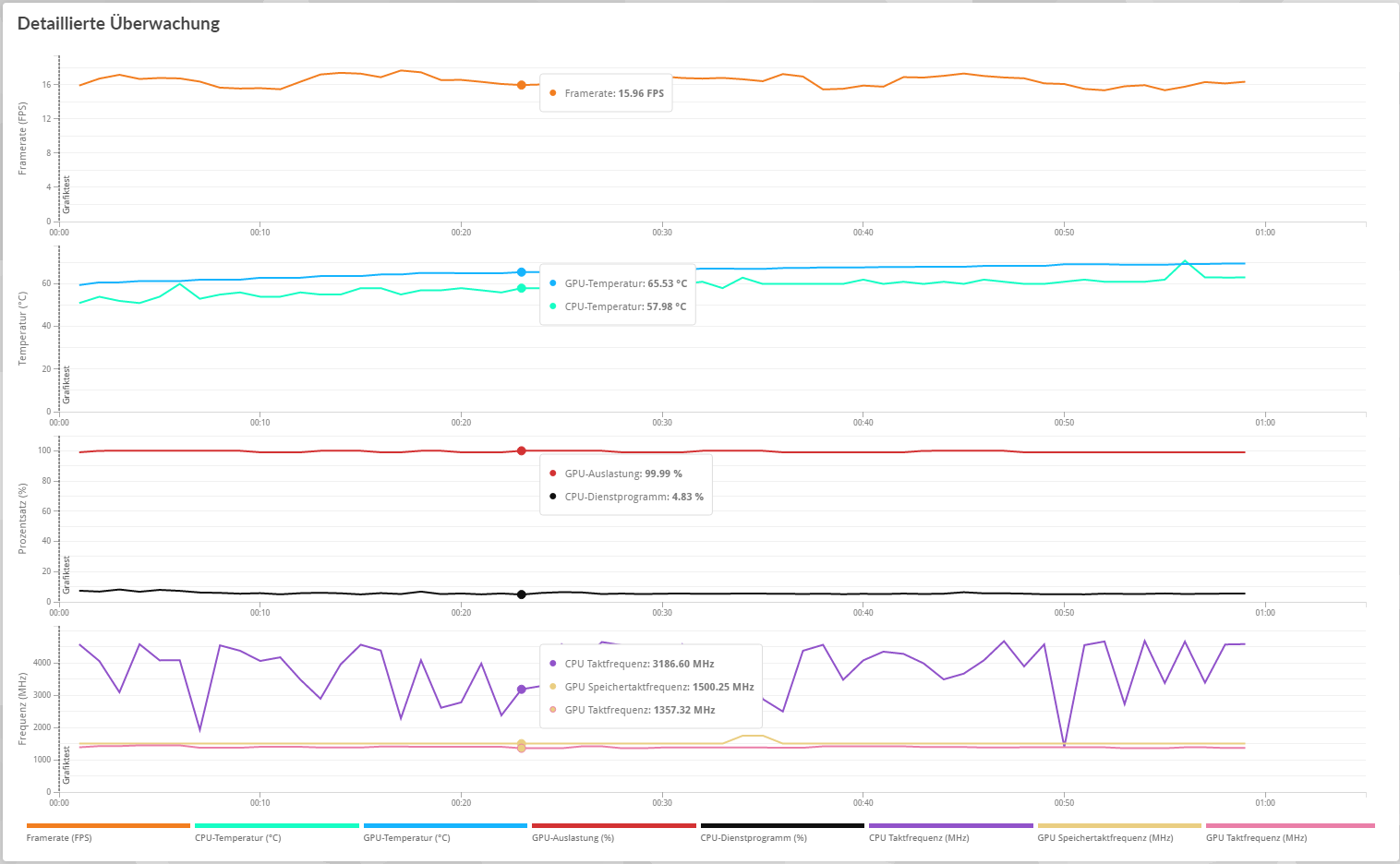The height and width of the screenshot is (864, 1400).
Task: Click the Framerate (FPS) vertical axis label
Action: [23, 138]
